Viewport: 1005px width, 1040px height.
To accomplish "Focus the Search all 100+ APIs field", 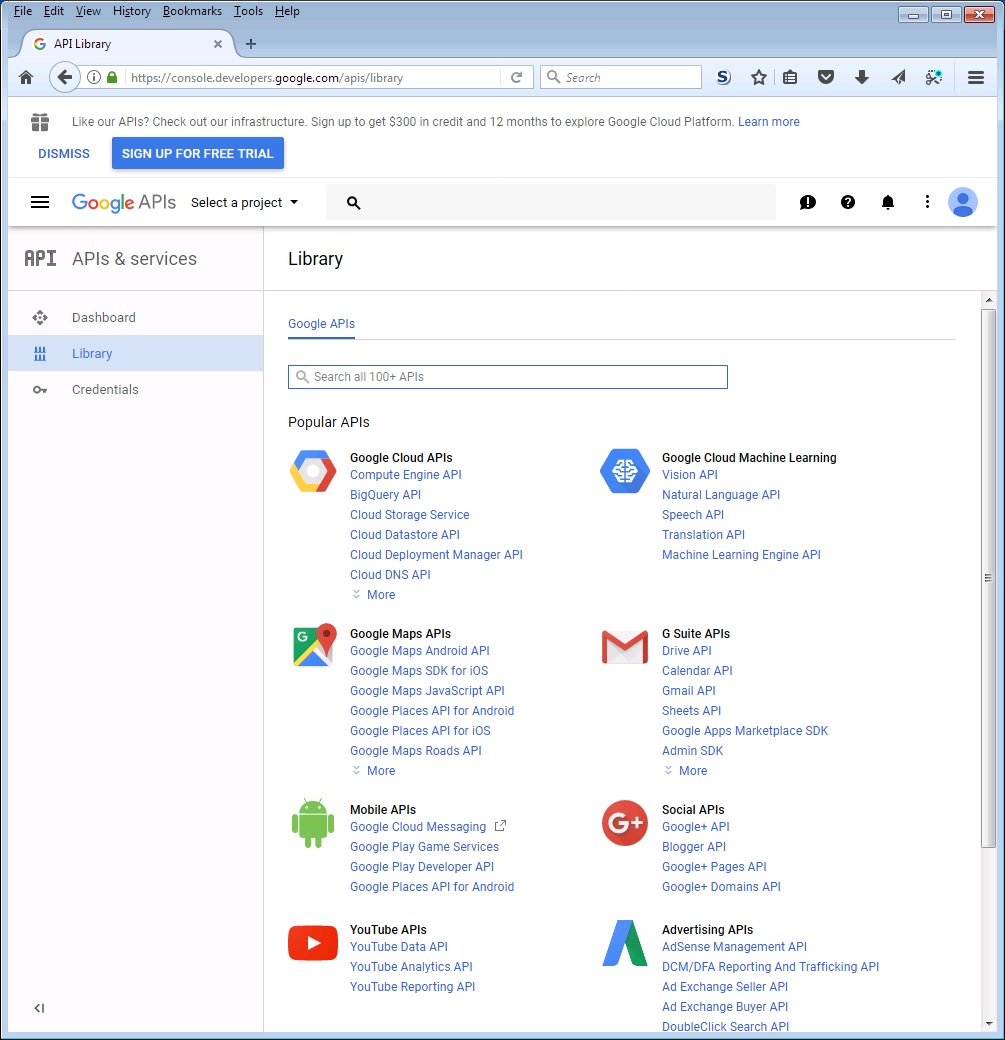I will click(x=507, y=377).
